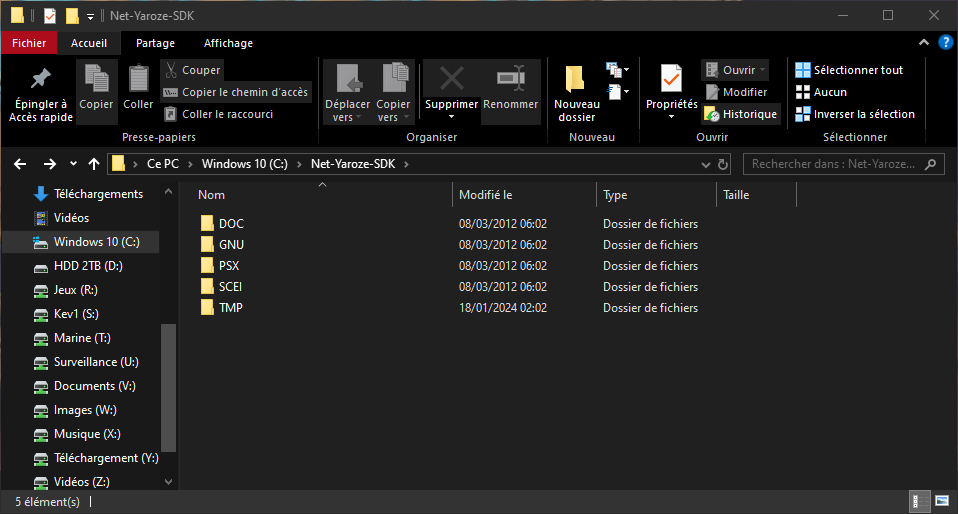Click the Supprimer red X icon

click(x=452, y=79)
